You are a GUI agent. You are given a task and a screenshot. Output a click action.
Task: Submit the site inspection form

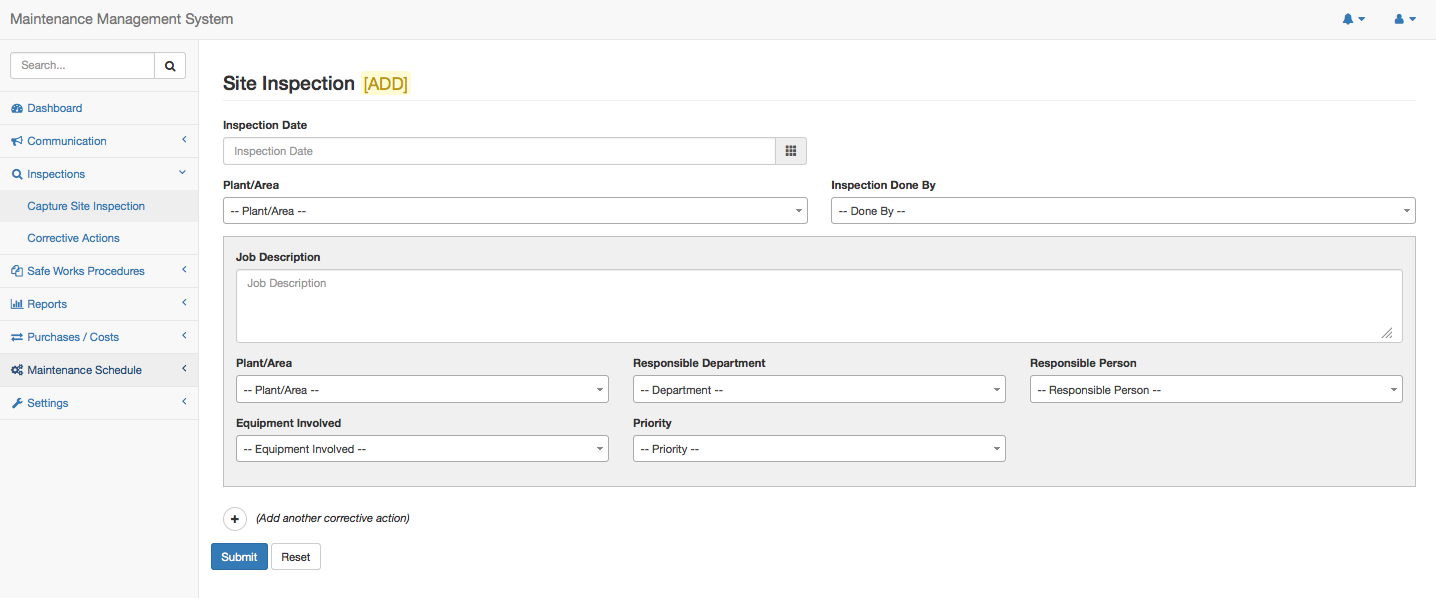pos(239,557)
